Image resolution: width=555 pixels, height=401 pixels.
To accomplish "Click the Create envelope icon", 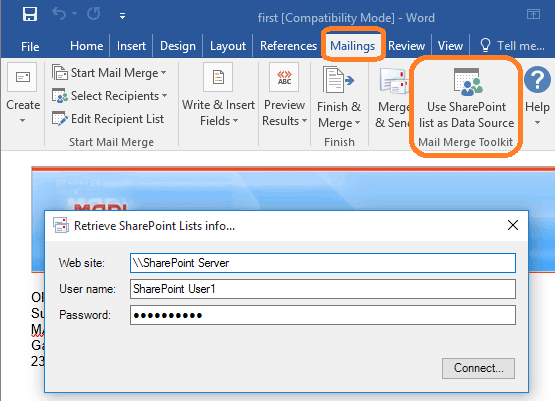I will tap(22, 77).
